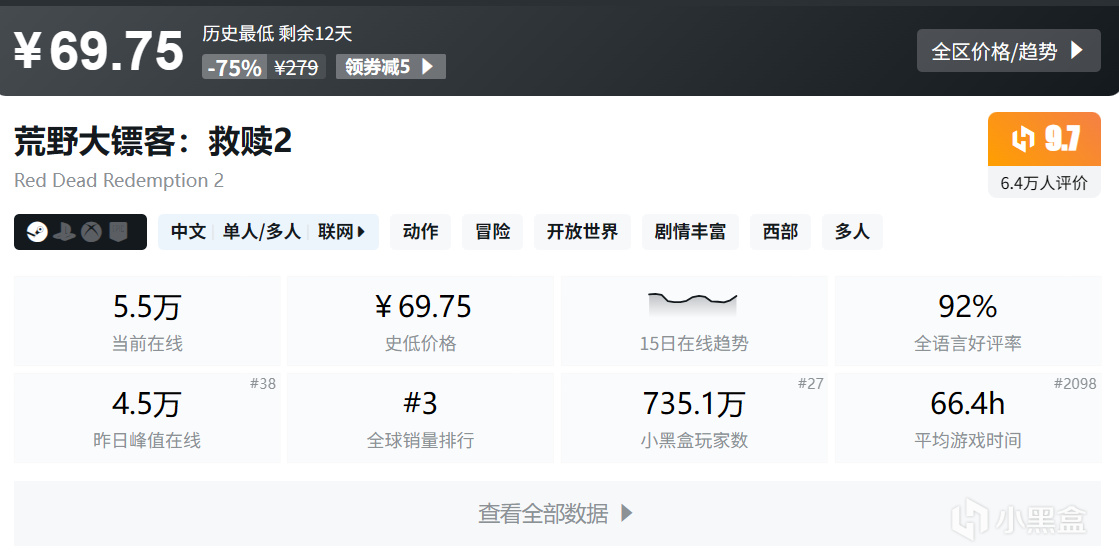Open the 15日在线趋势 chart

[x=694, y=321]
